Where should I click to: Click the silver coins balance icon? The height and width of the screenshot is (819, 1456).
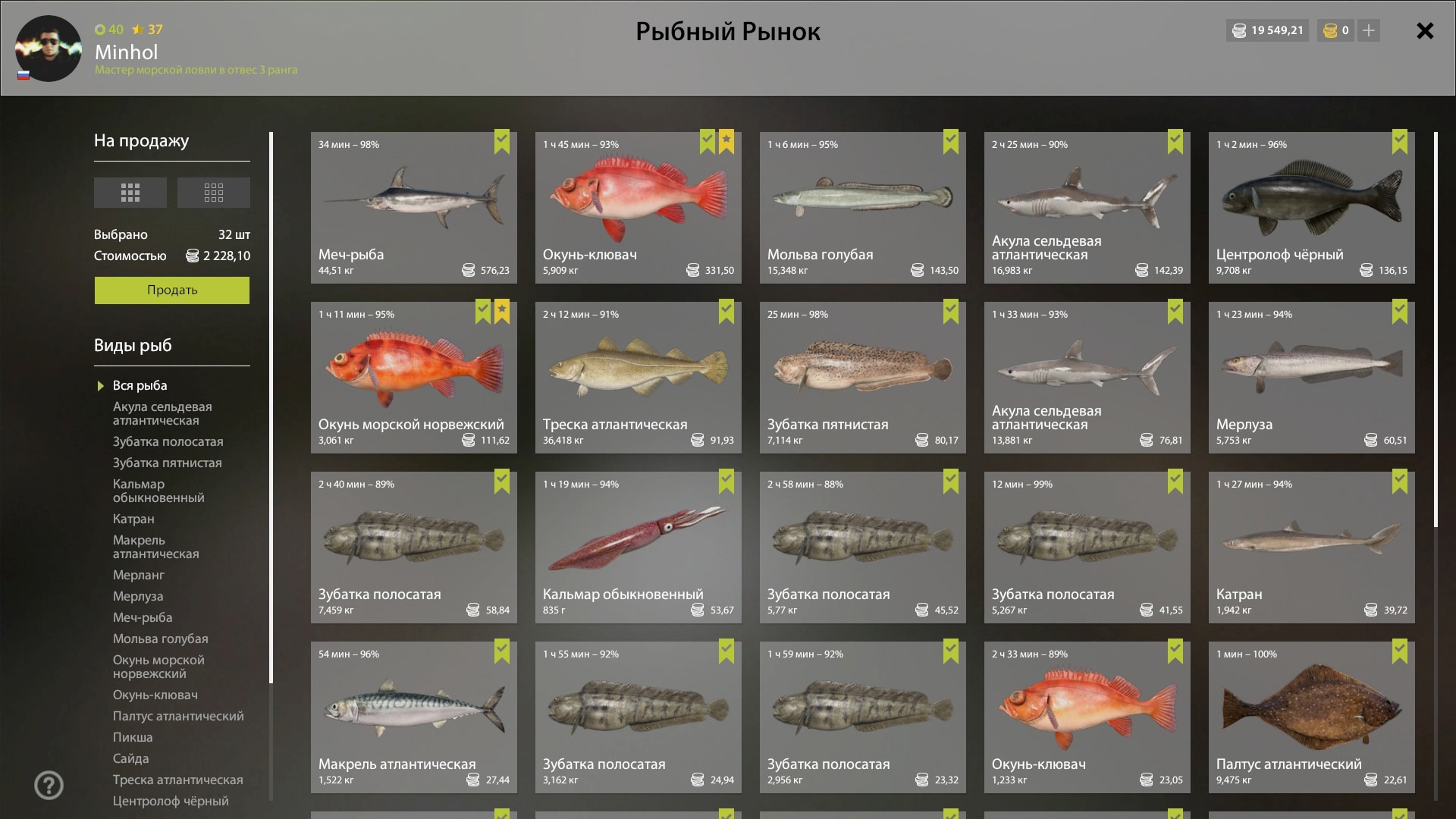(1239, 30)
